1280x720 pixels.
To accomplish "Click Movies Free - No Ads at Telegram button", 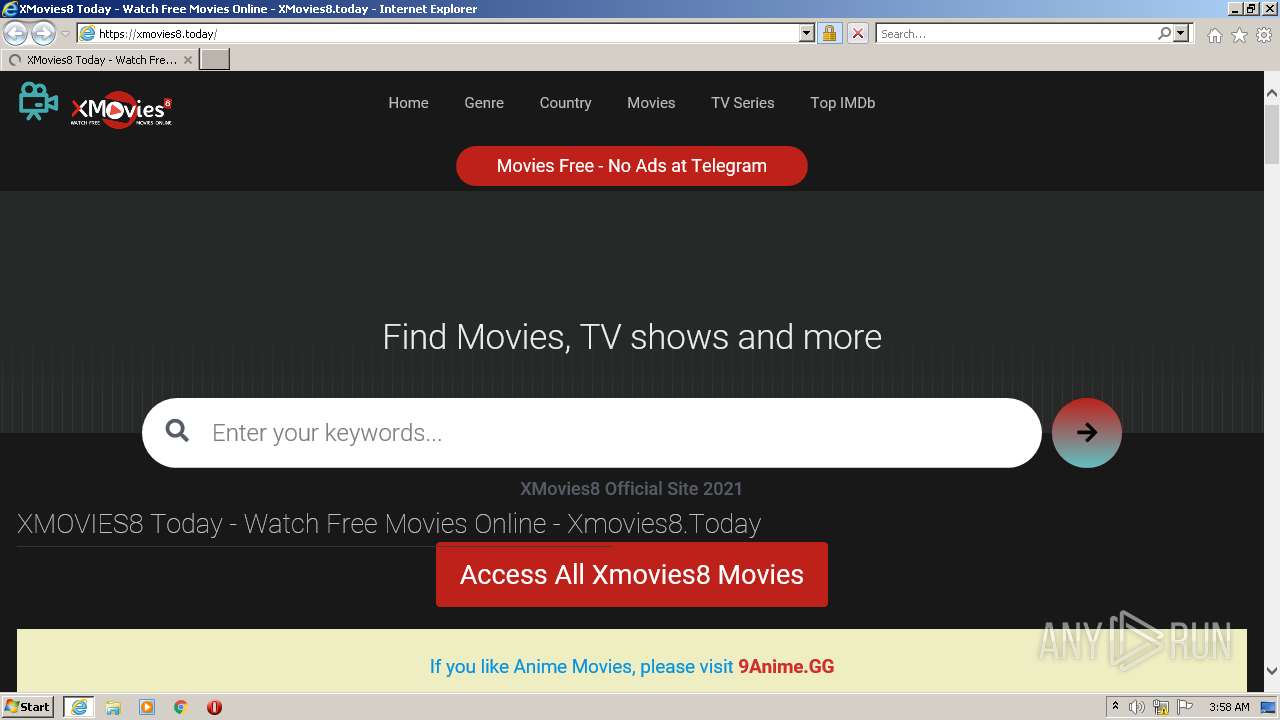I will pos(632,166).
